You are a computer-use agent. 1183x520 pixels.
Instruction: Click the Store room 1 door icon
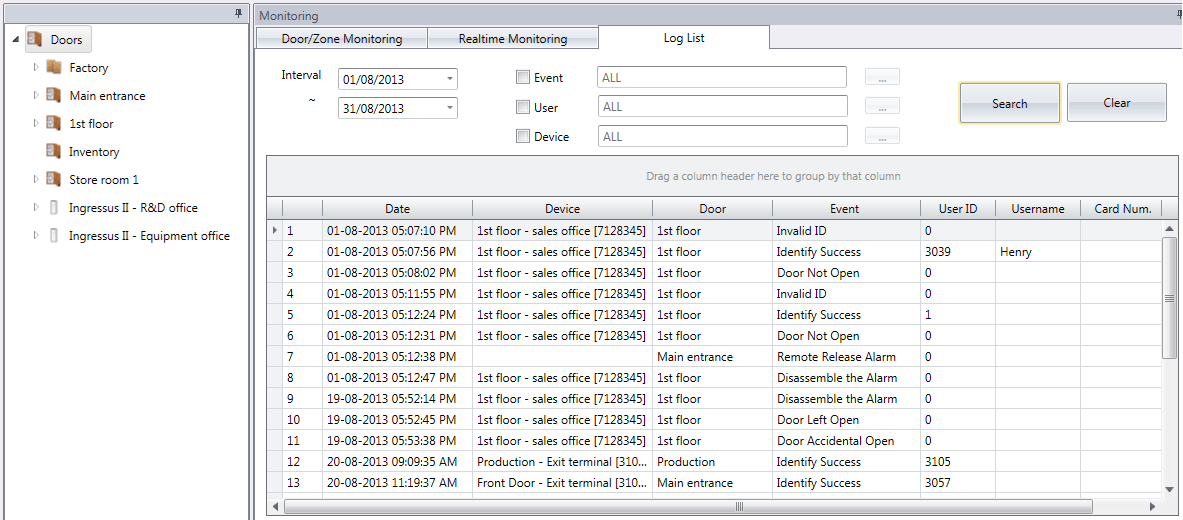[x=54, y=180]
